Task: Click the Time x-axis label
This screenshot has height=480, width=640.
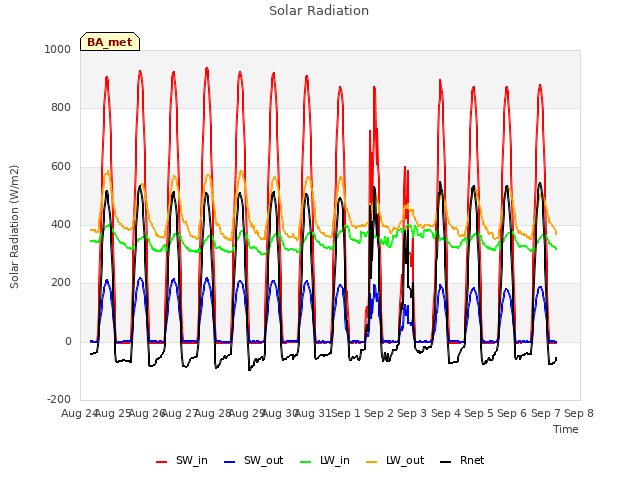Action: pyautogui.click(x=566, y=429)
